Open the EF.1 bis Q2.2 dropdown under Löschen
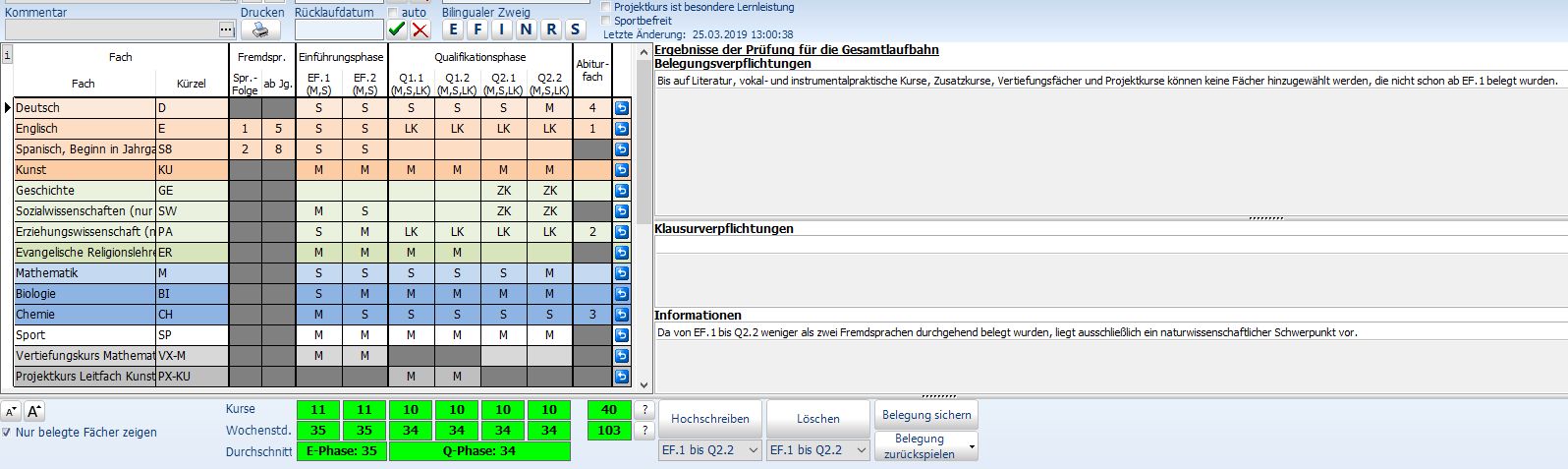 [x=818, y=450]
